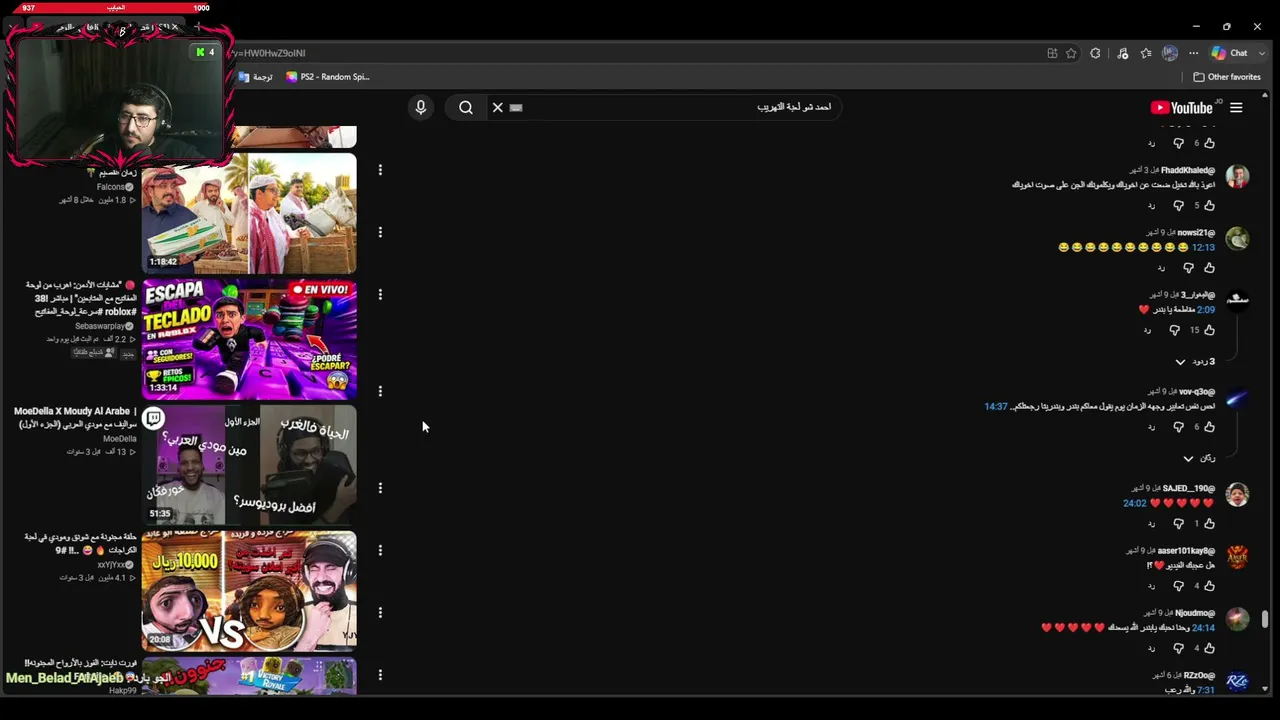This screenshot has width=1280, height=720.
Task: Open the Other favorites folder
Action: click(1227, 77)
